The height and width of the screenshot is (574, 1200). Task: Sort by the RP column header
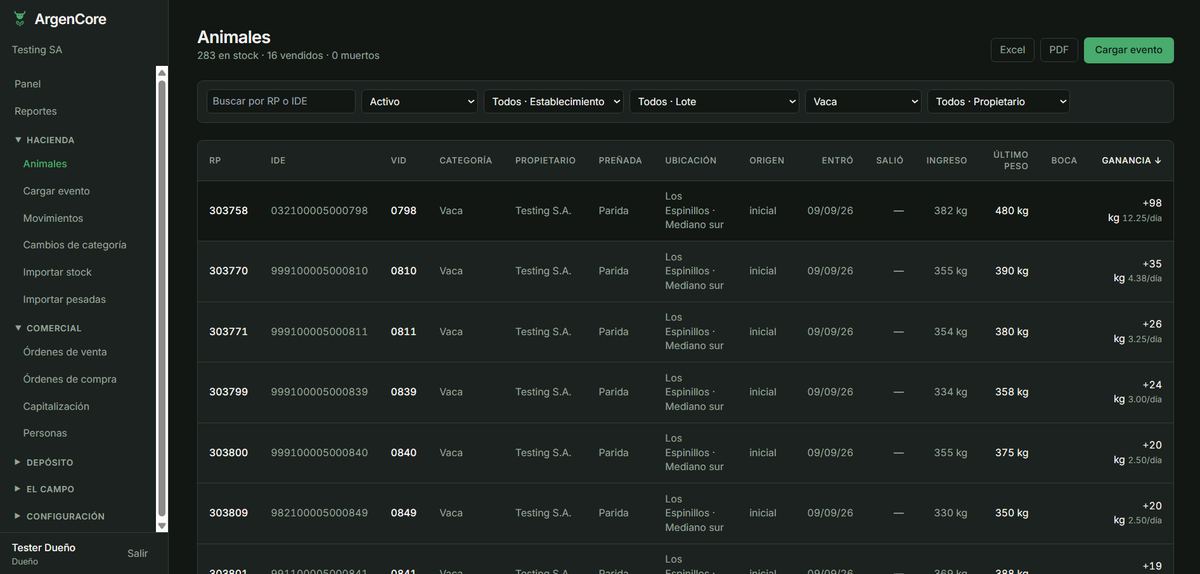(215, 160)
